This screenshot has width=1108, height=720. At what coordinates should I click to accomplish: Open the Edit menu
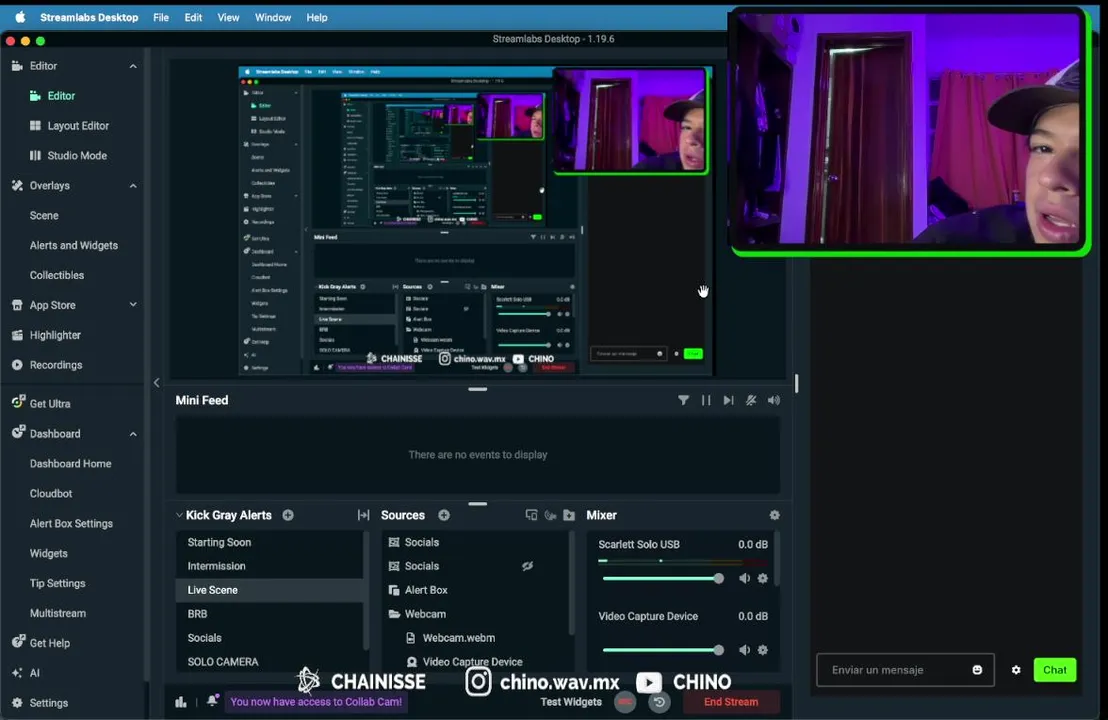194,18
